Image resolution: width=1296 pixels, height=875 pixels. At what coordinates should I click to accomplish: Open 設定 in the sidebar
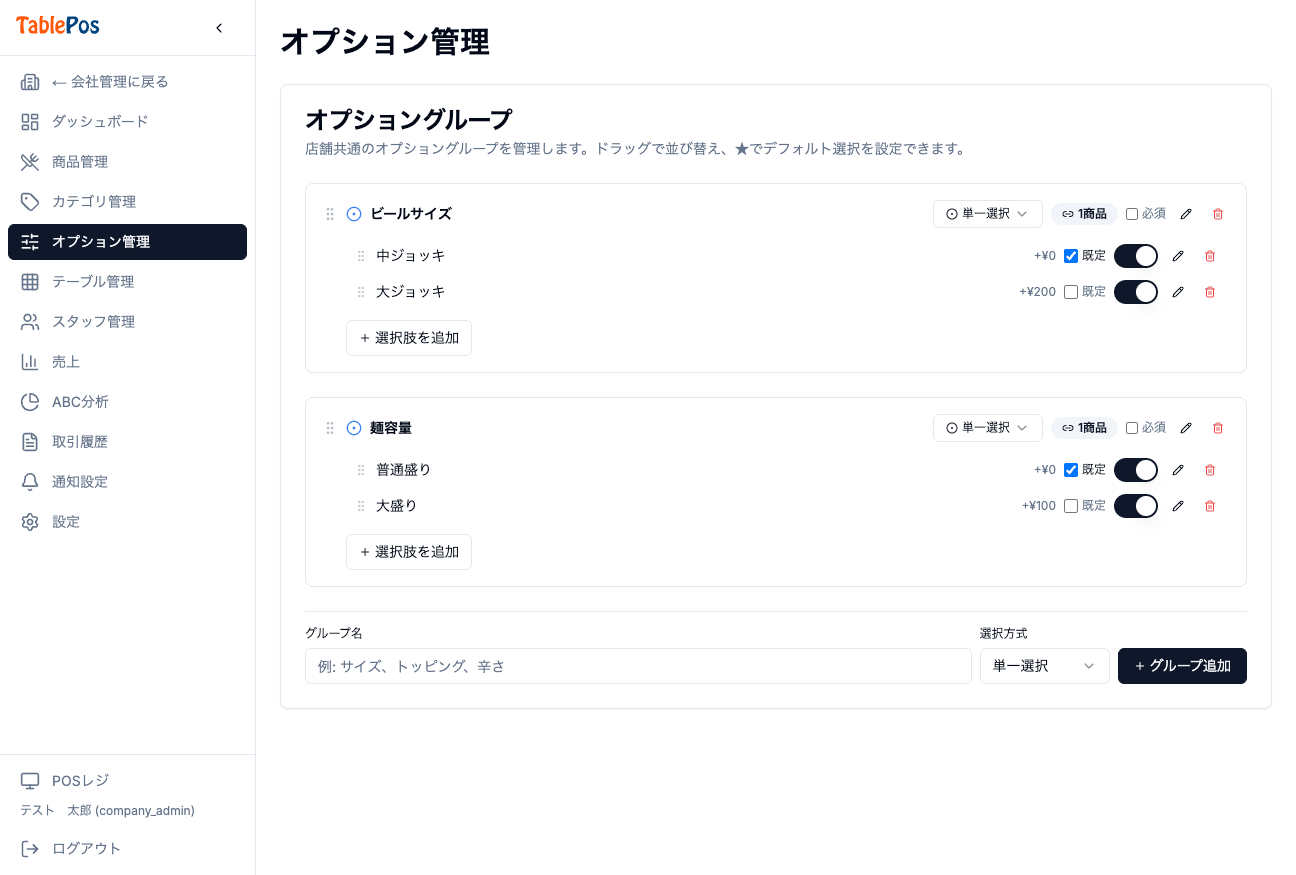click(x=127, y=522)
